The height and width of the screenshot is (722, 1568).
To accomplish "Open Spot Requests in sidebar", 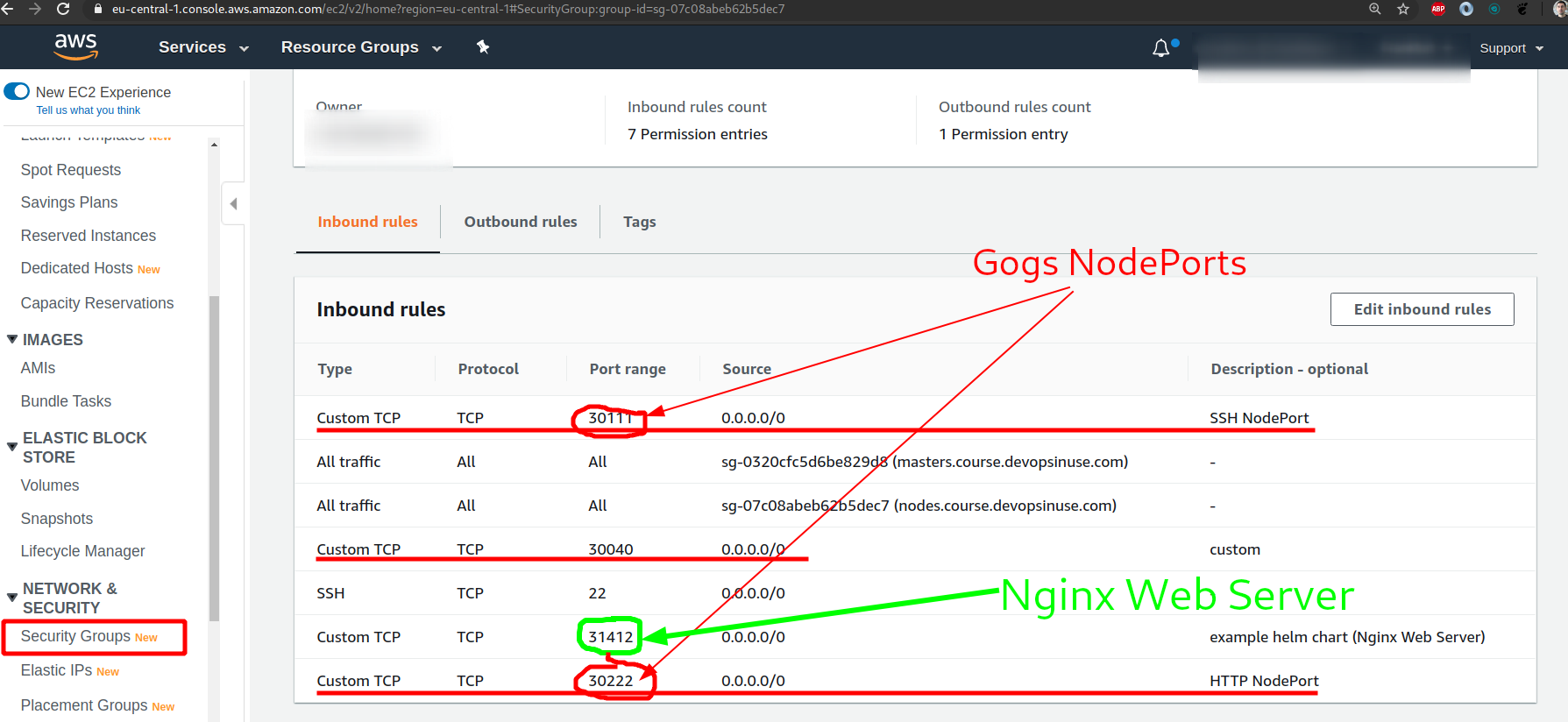I will [x=71, y=170].
